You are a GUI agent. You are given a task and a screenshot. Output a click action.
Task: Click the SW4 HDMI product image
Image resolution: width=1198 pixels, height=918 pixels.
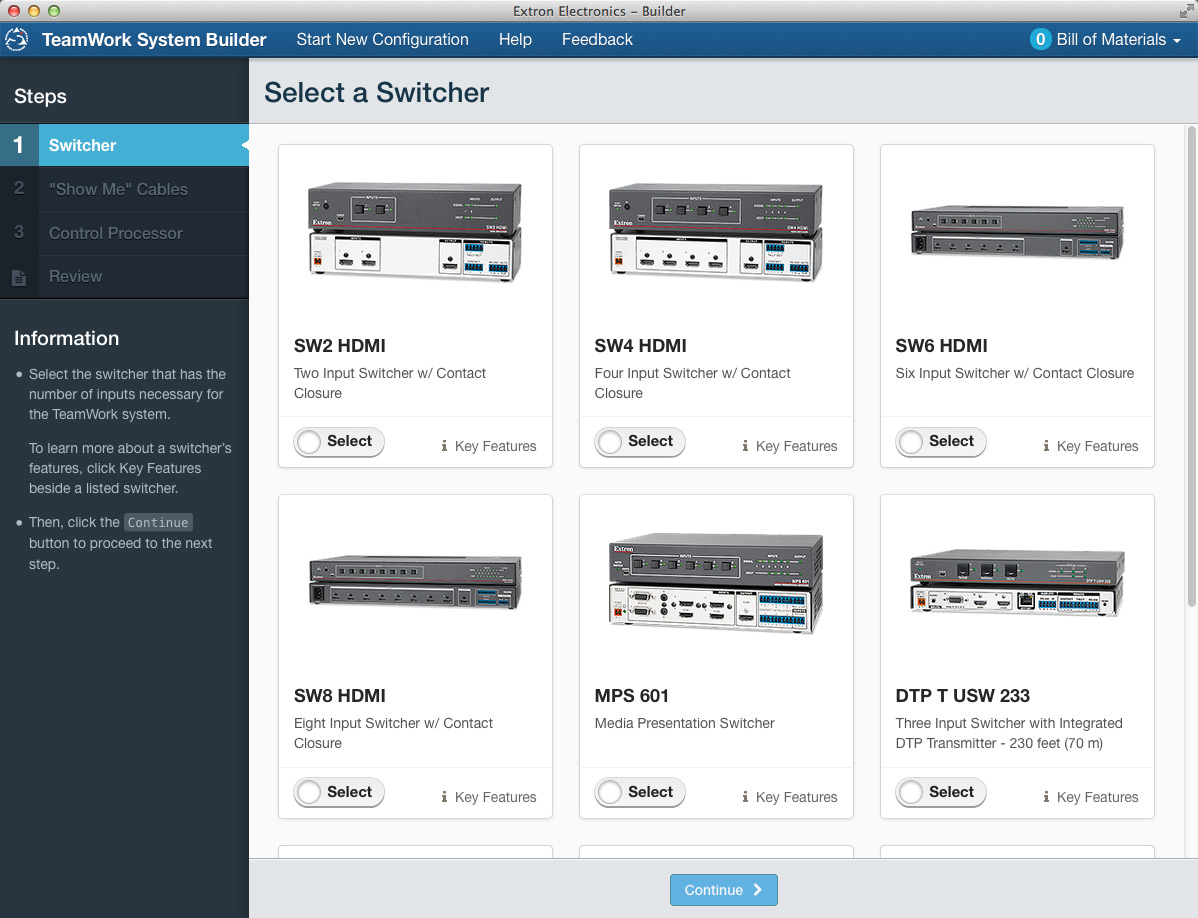point(716,232)
